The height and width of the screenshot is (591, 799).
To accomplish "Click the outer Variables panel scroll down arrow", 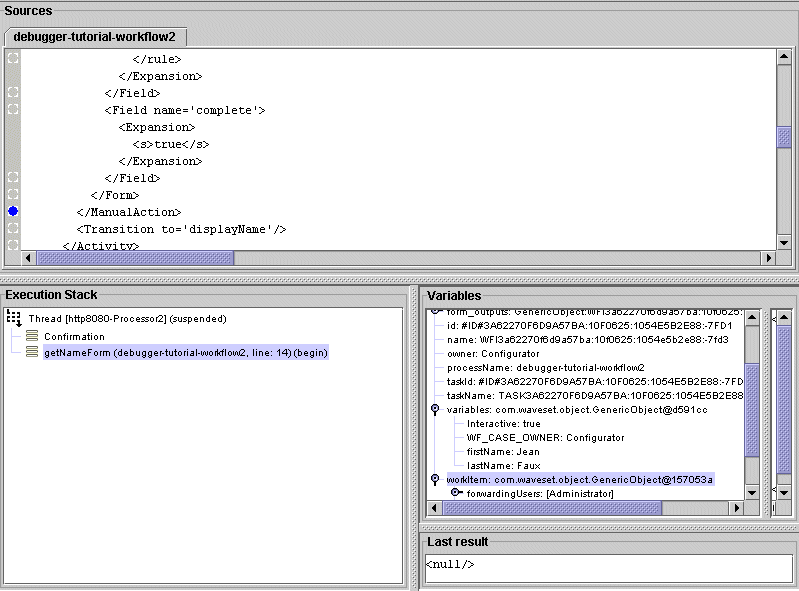I will (784, 493).
